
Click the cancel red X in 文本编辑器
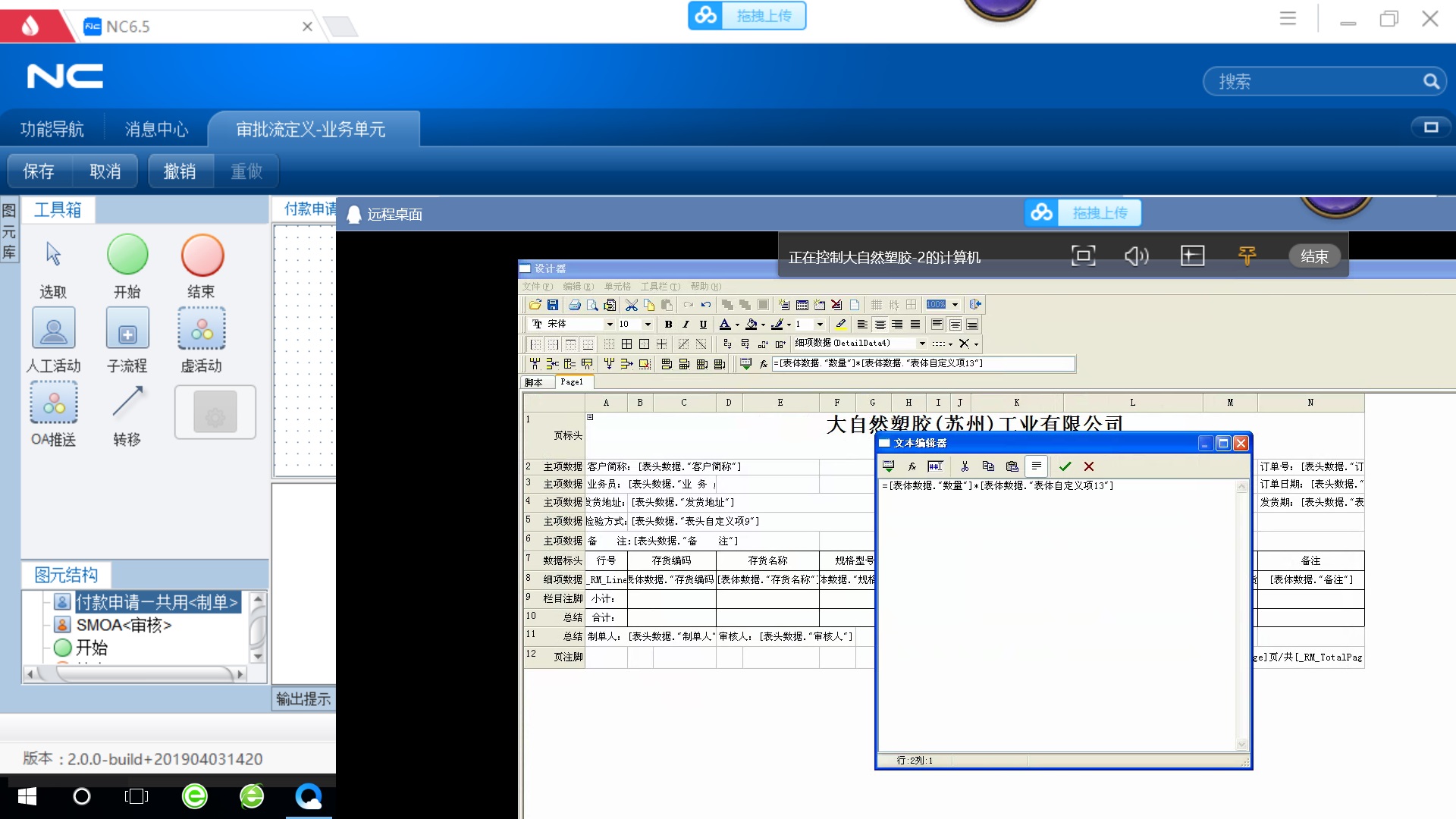point(1089,466)
